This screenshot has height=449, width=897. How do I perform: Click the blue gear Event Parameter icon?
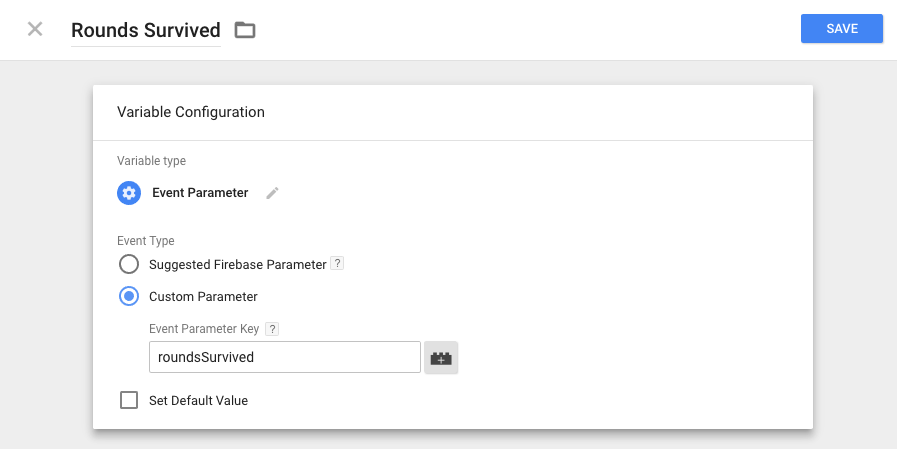click(129, 193)
